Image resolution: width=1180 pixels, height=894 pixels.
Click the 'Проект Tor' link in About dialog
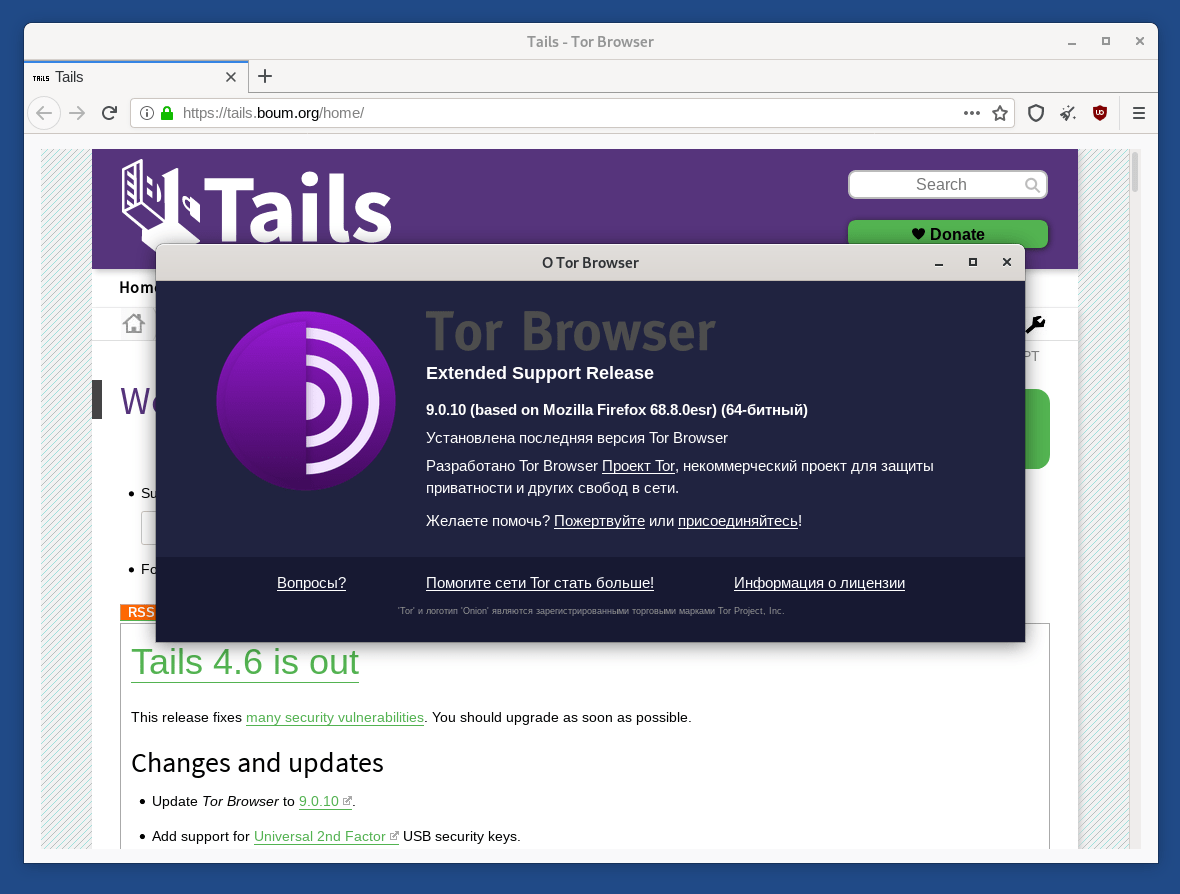click(638, 467)
